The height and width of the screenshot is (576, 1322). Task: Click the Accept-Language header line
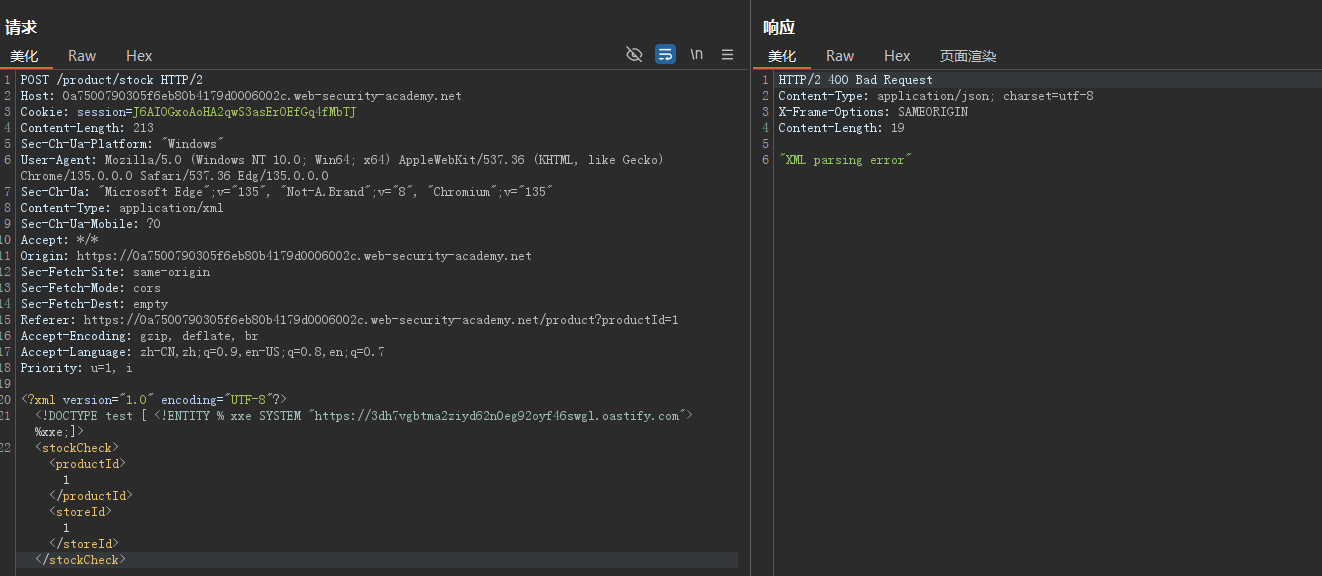tap(202, 352)
